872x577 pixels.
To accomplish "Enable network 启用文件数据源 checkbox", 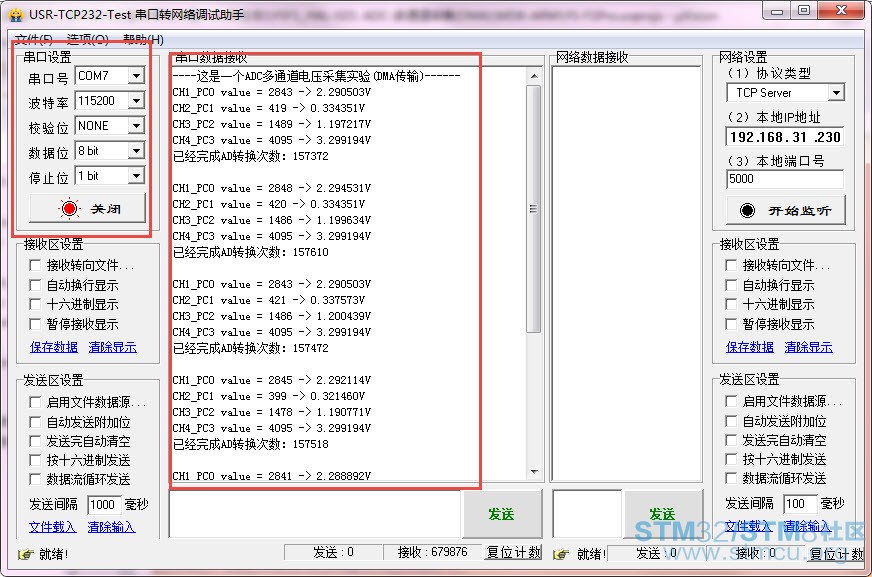I will click(x=731, y=401).
